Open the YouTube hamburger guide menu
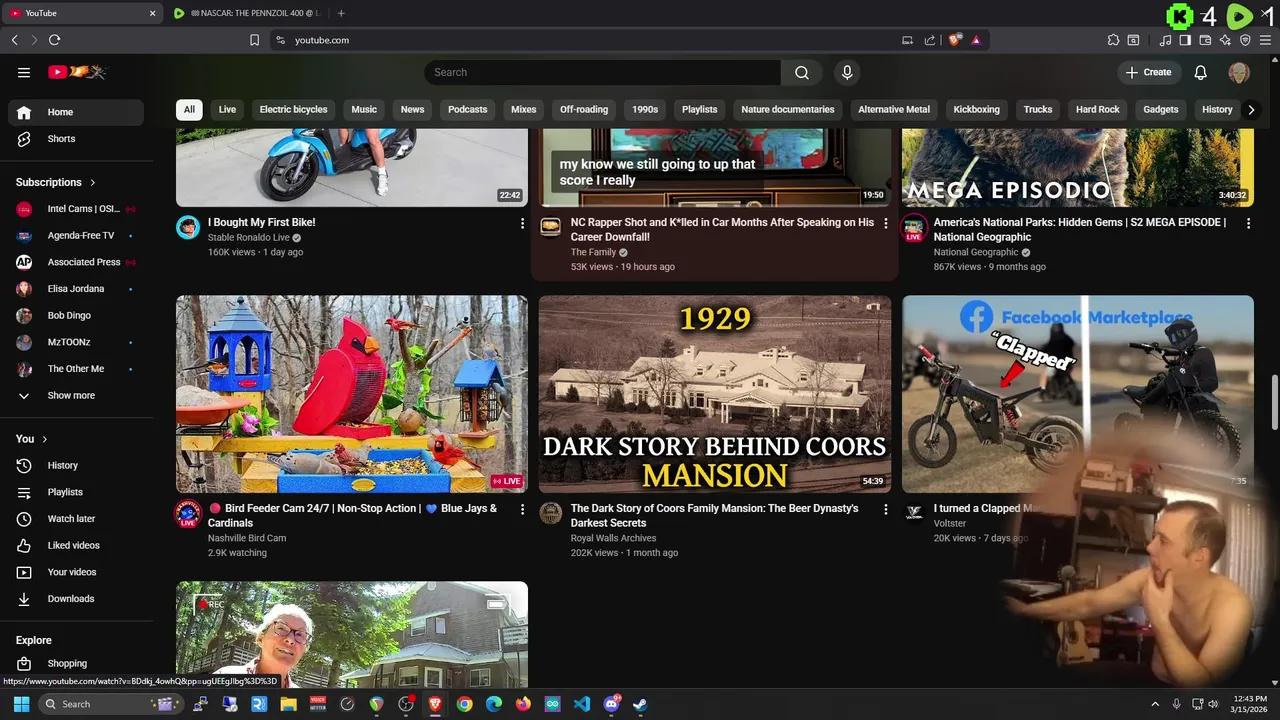 (24, 72)
